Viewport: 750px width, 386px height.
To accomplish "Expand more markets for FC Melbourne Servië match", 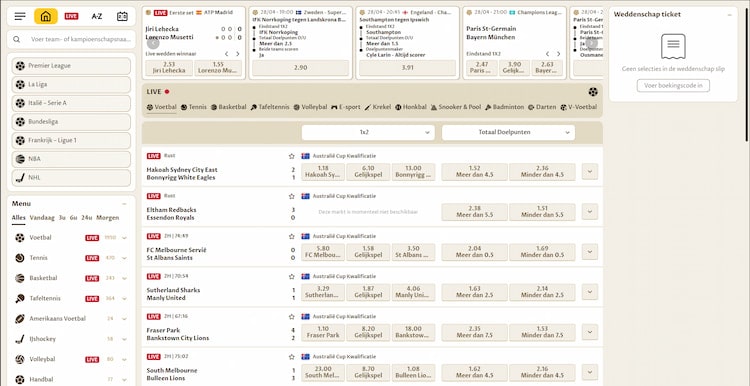I will coord(590,252).
